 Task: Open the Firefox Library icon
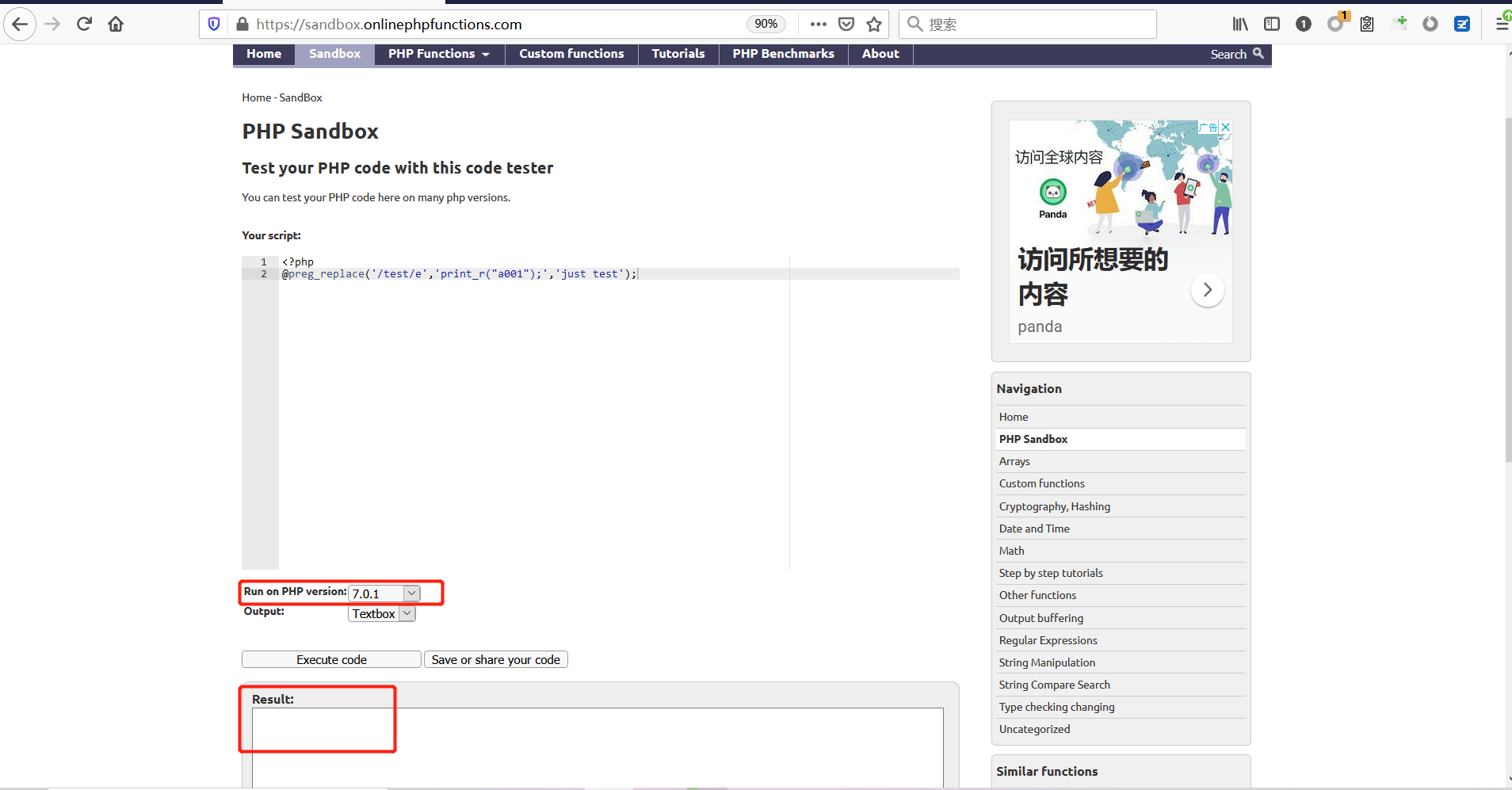1240,24
